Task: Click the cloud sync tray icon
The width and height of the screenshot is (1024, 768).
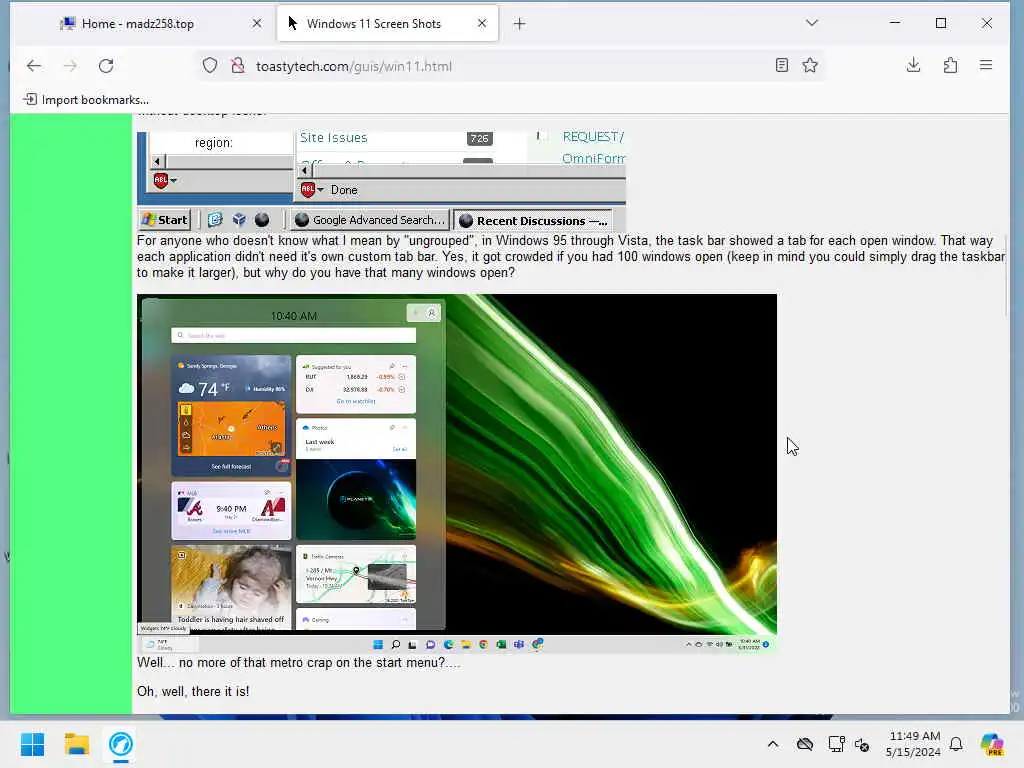Action: [805, 744]
